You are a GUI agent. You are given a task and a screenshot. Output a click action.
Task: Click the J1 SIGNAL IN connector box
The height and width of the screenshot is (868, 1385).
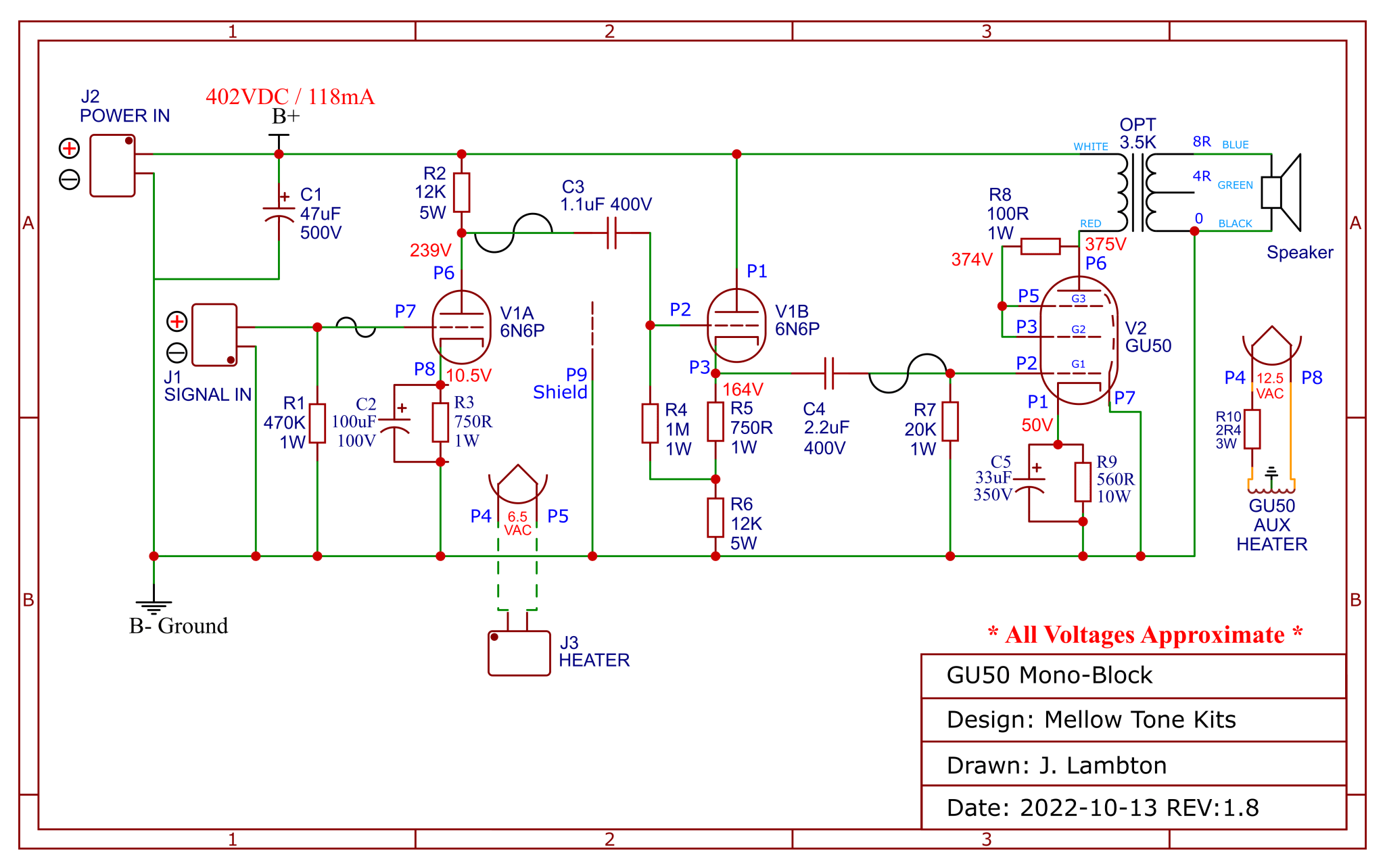pyautogui.click(x=214, y=335)
